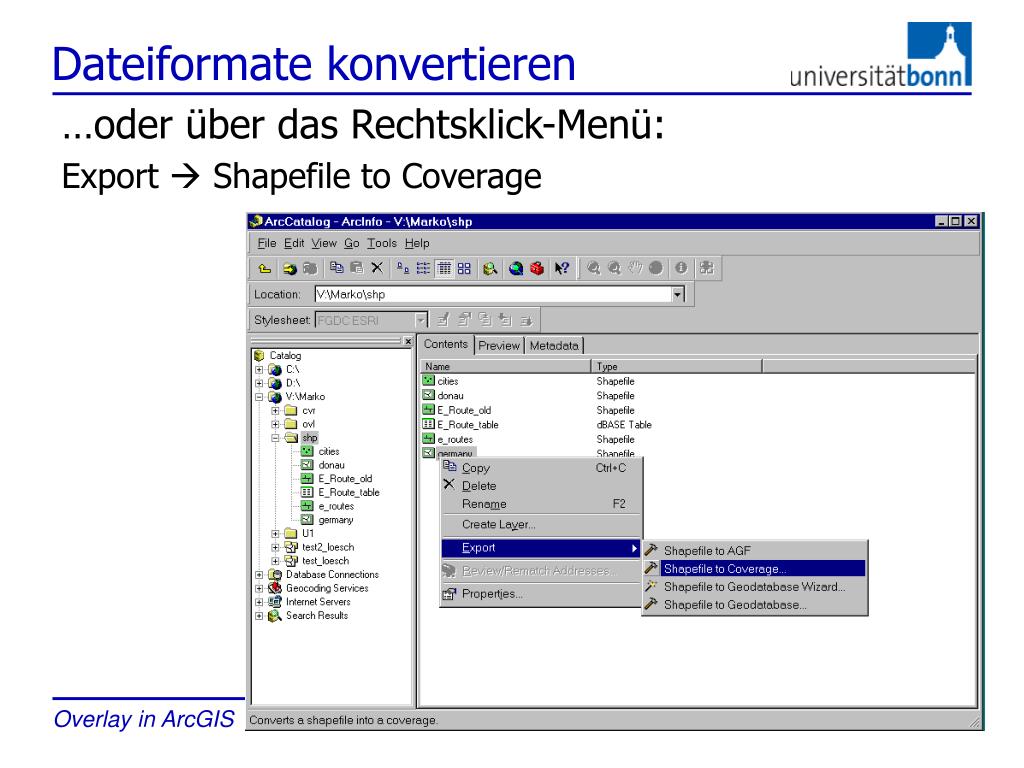Open the Go menu

(x=352, y=244)
